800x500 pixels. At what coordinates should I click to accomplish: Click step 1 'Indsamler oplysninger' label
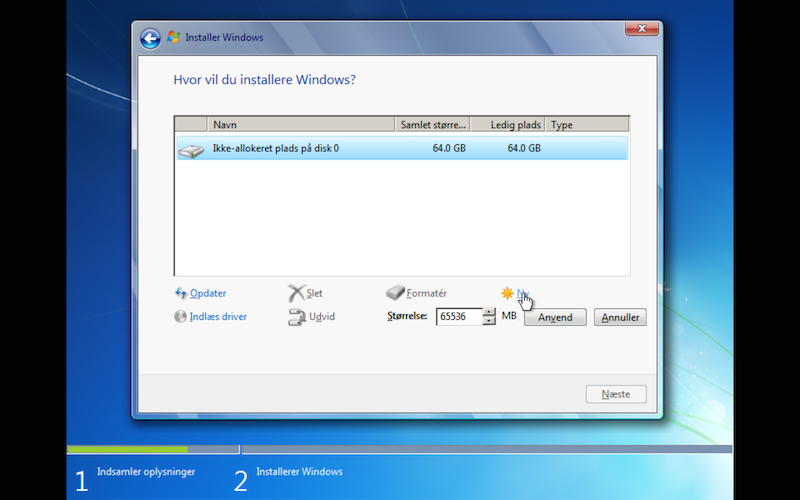coord(146,471)
